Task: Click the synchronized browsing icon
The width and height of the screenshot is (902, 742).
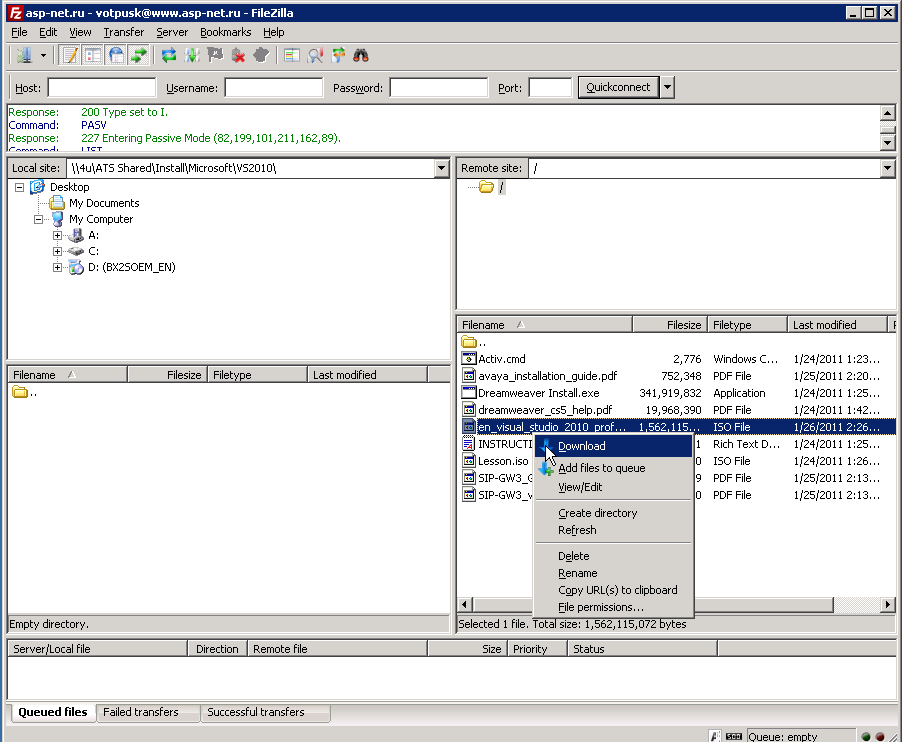Action: [338, 55]
